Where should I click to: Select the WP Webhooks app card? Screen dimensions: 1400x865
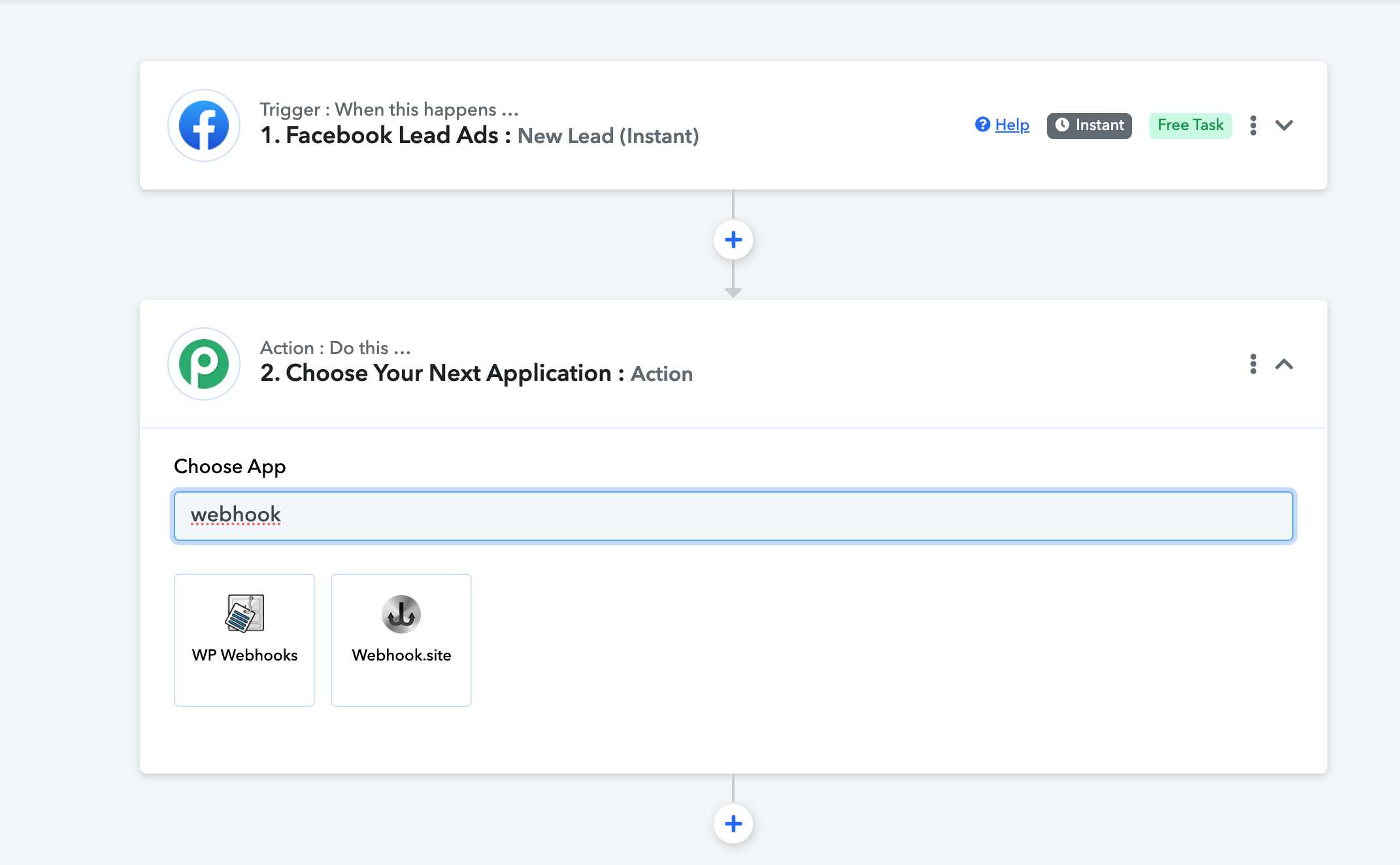coord(244,640)
